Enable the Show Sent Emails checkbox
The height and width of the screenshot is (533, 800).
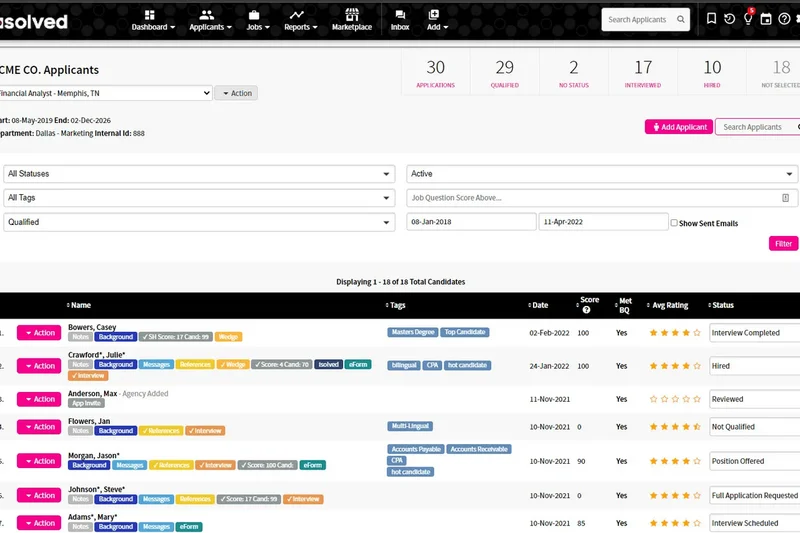(x=674, y=223)
